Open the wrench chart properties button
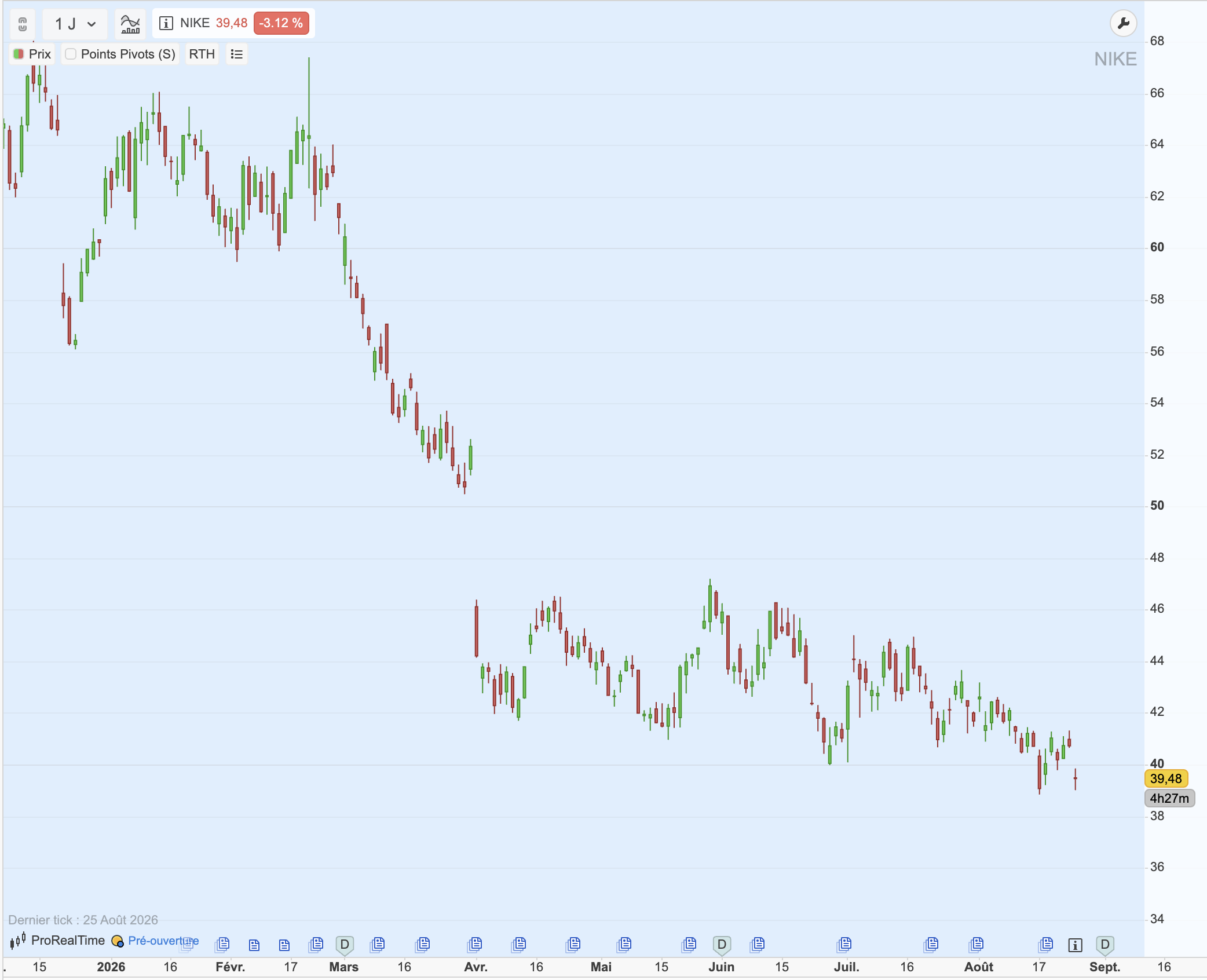 pos(1123,24)
